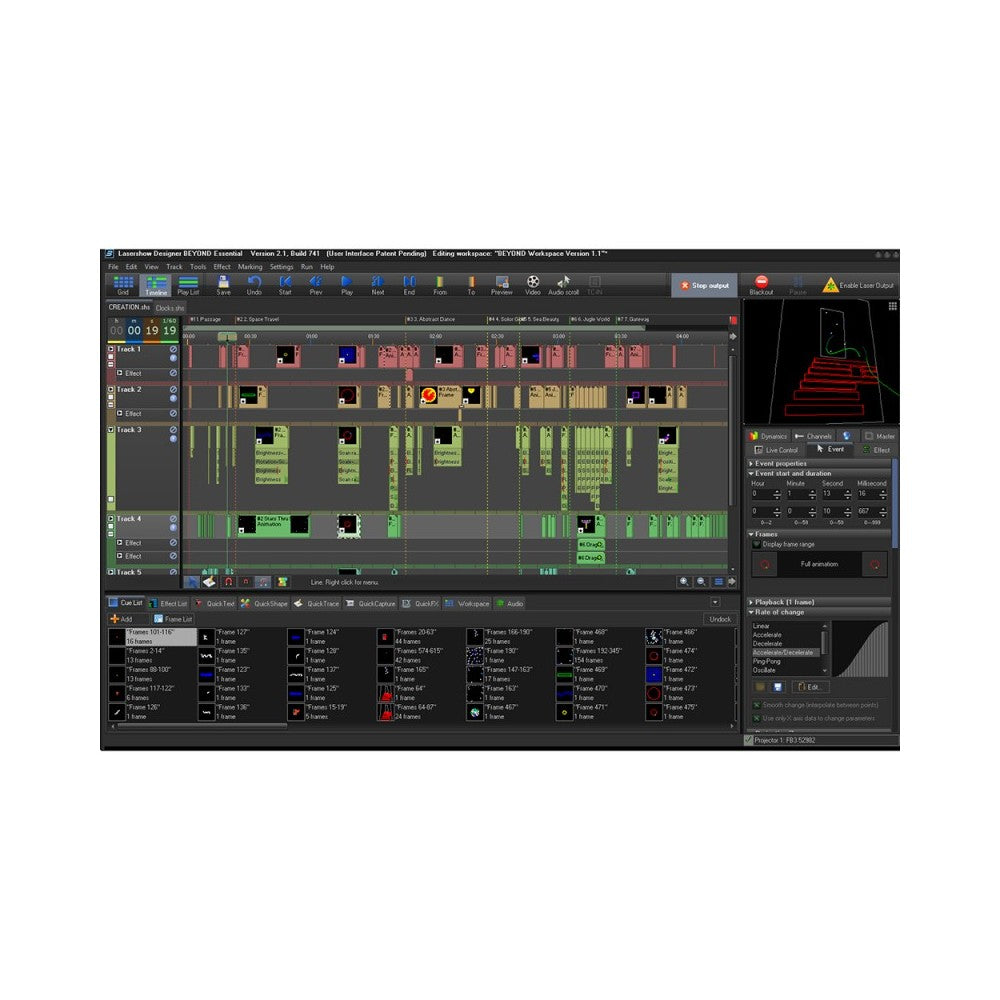The image size is (1000, 1000).
Task: Expand the Effect row under Track 1
Action: click(119, 373)
